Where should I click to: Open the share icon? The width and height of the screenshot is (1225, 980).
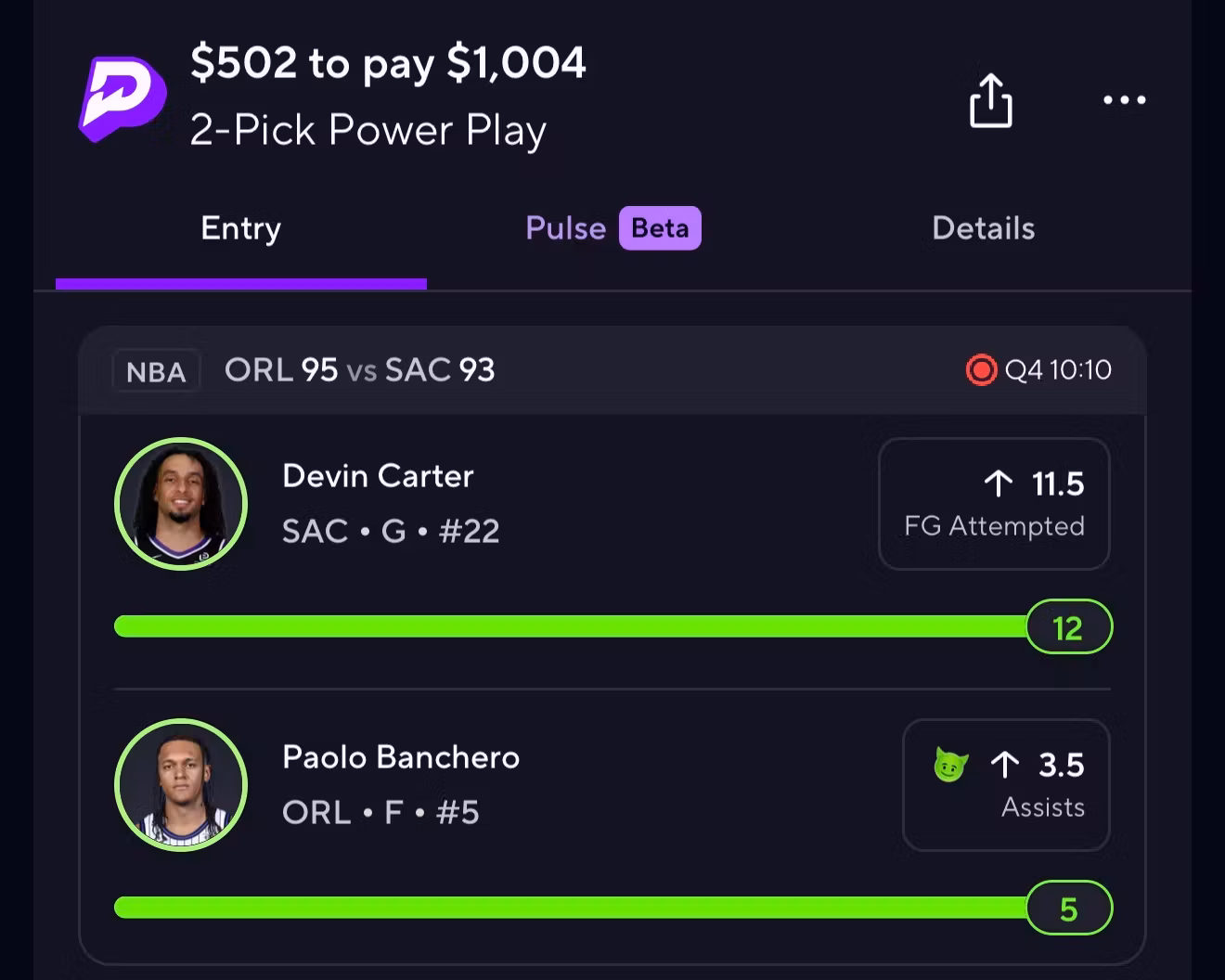coord(990,100)
